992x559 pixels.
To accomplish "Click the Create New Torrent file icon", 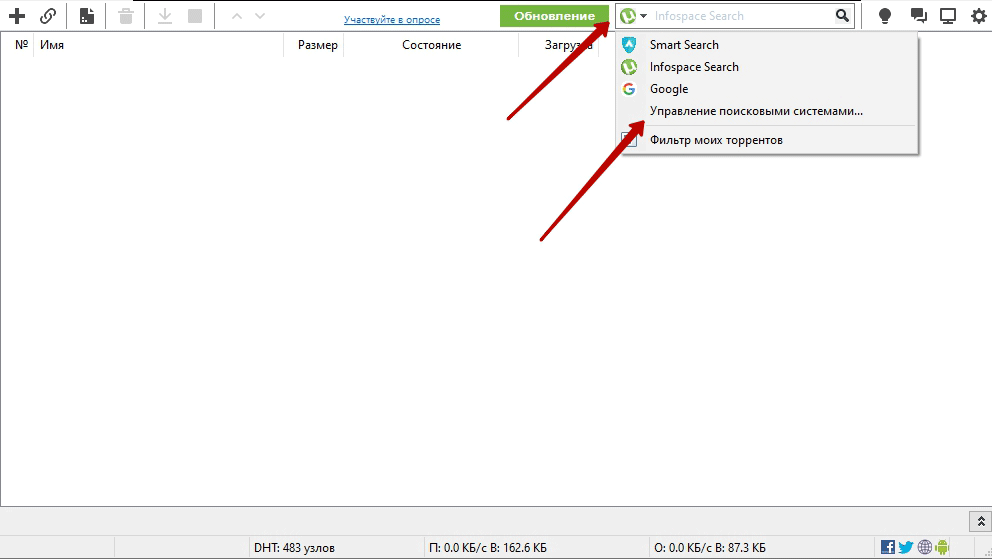I will (87, 16).
